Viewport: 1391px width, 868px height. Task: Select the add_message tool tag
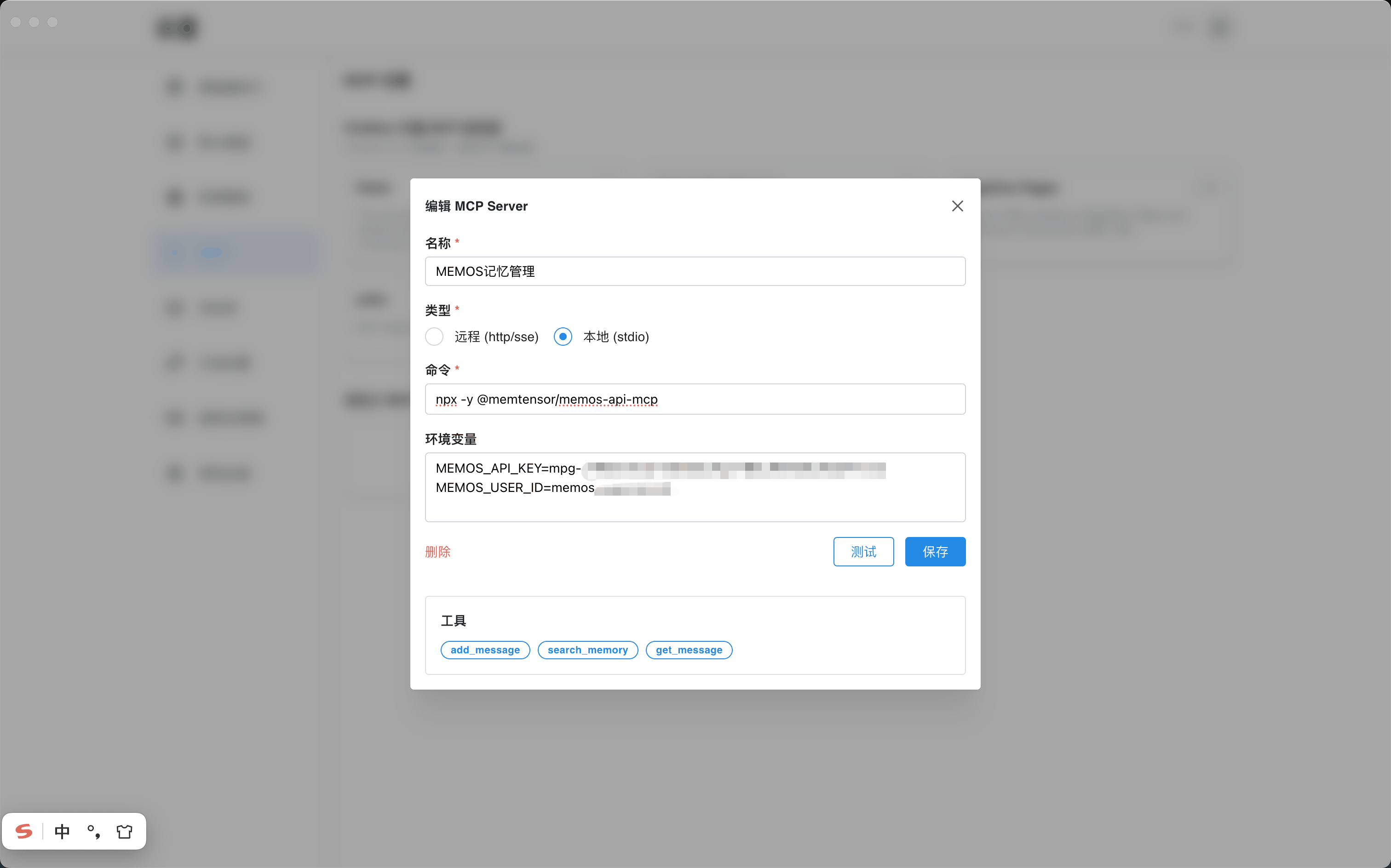[485, 649]
